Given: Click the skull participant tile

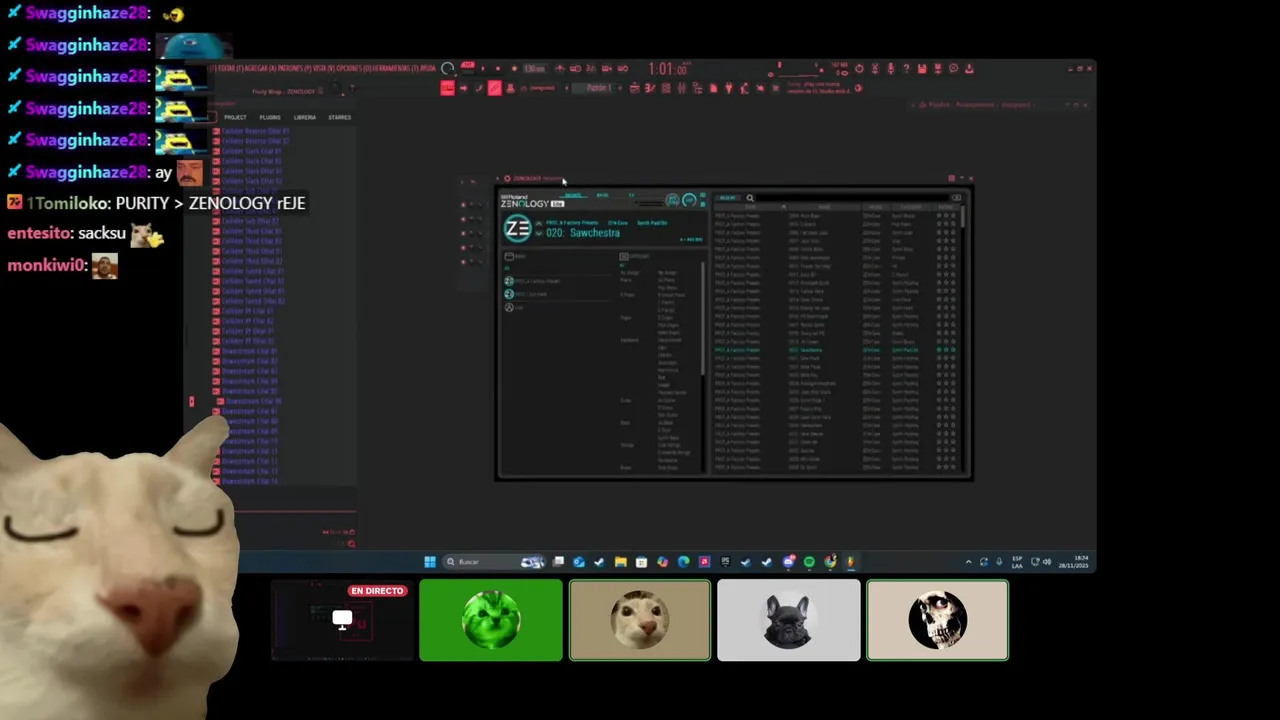Looking at the screenshot, I should (x=937, y=621).
